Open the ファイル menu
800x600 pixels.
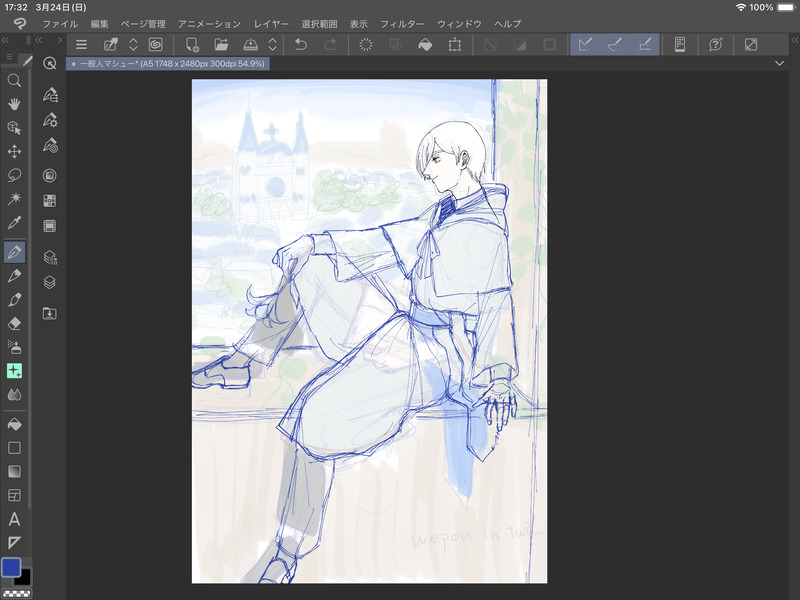pos(60,24)
